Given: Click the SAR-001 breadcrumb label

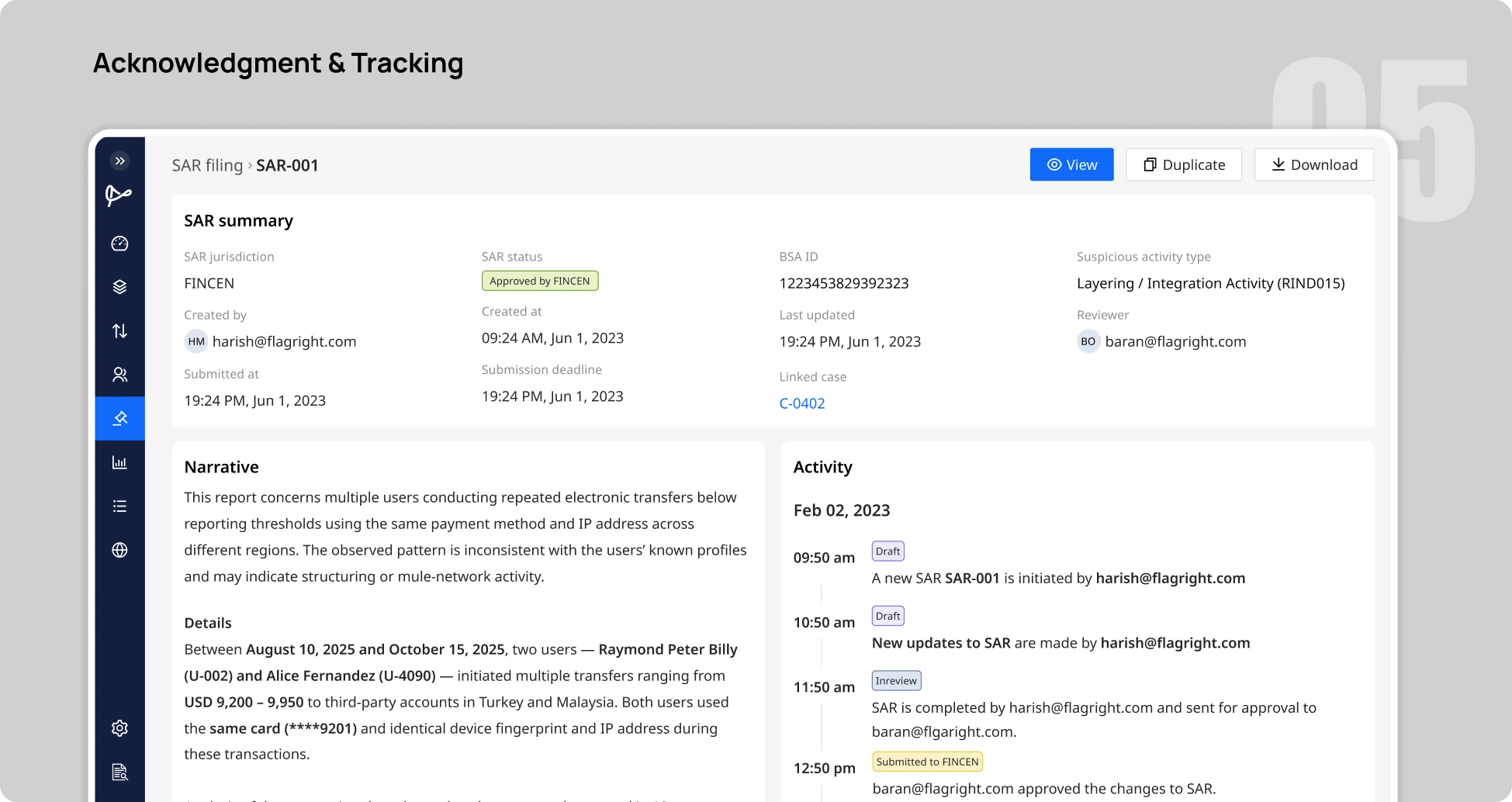Looking at the screenshot, I should point(287,165).
